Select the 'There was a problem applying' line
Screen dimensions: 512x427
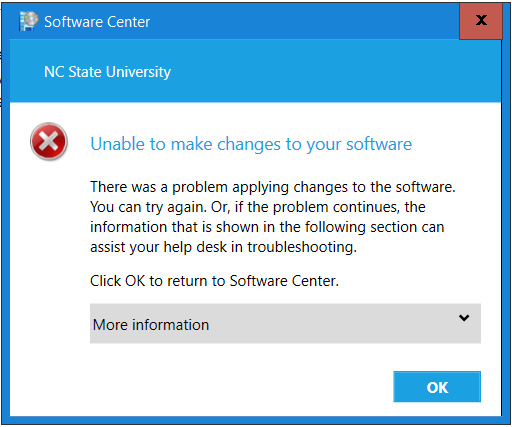coord(273,187)
